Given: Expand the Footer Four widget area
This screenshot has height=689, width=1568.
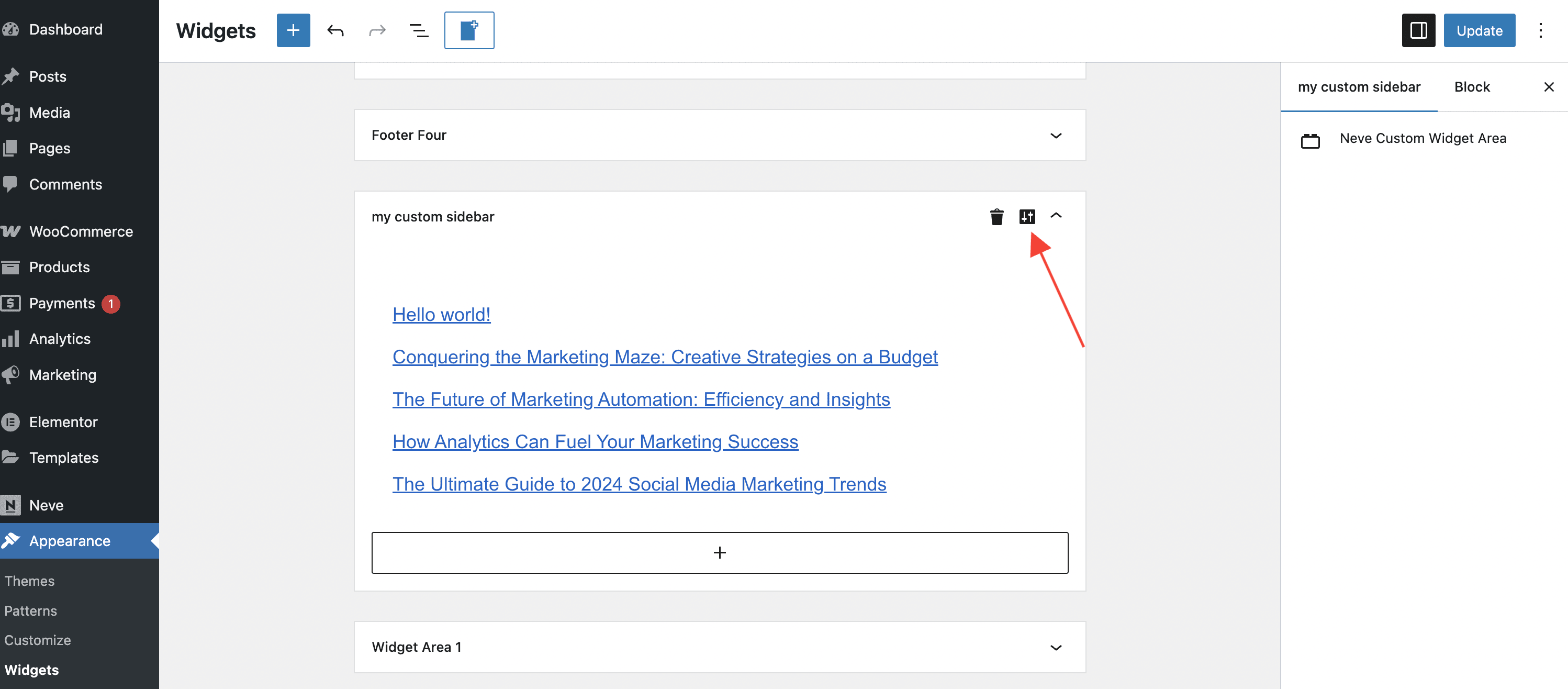Looking at the screenshot, I should point(1056,136).
